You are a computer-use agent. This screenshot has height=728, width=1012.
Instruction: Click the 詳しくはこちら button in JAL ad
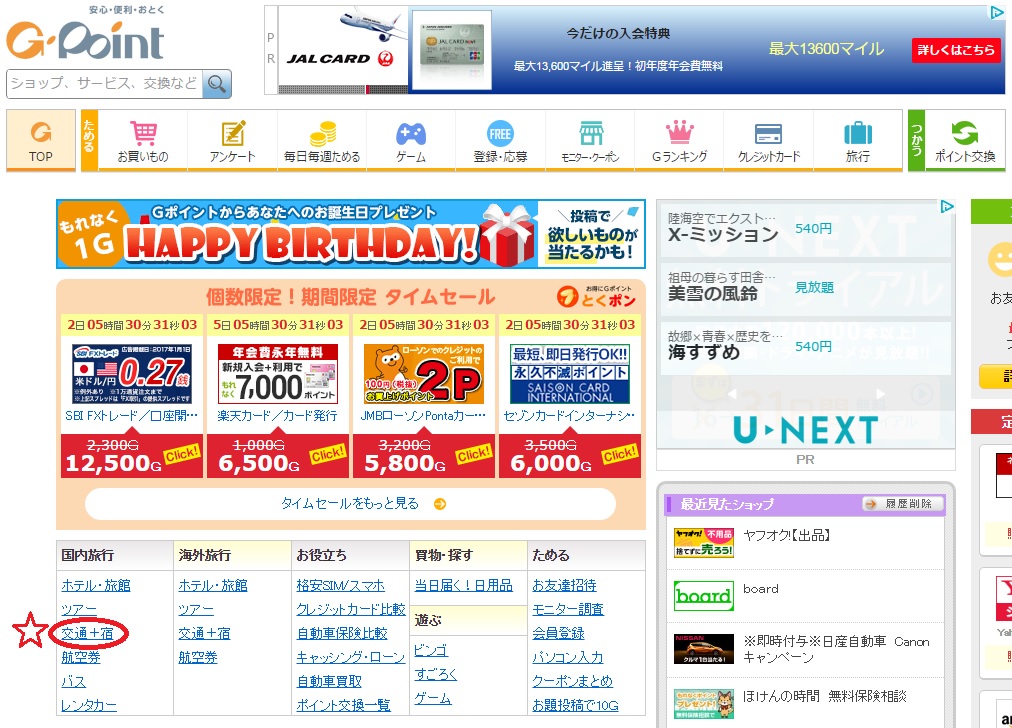[x=956, y=50]
